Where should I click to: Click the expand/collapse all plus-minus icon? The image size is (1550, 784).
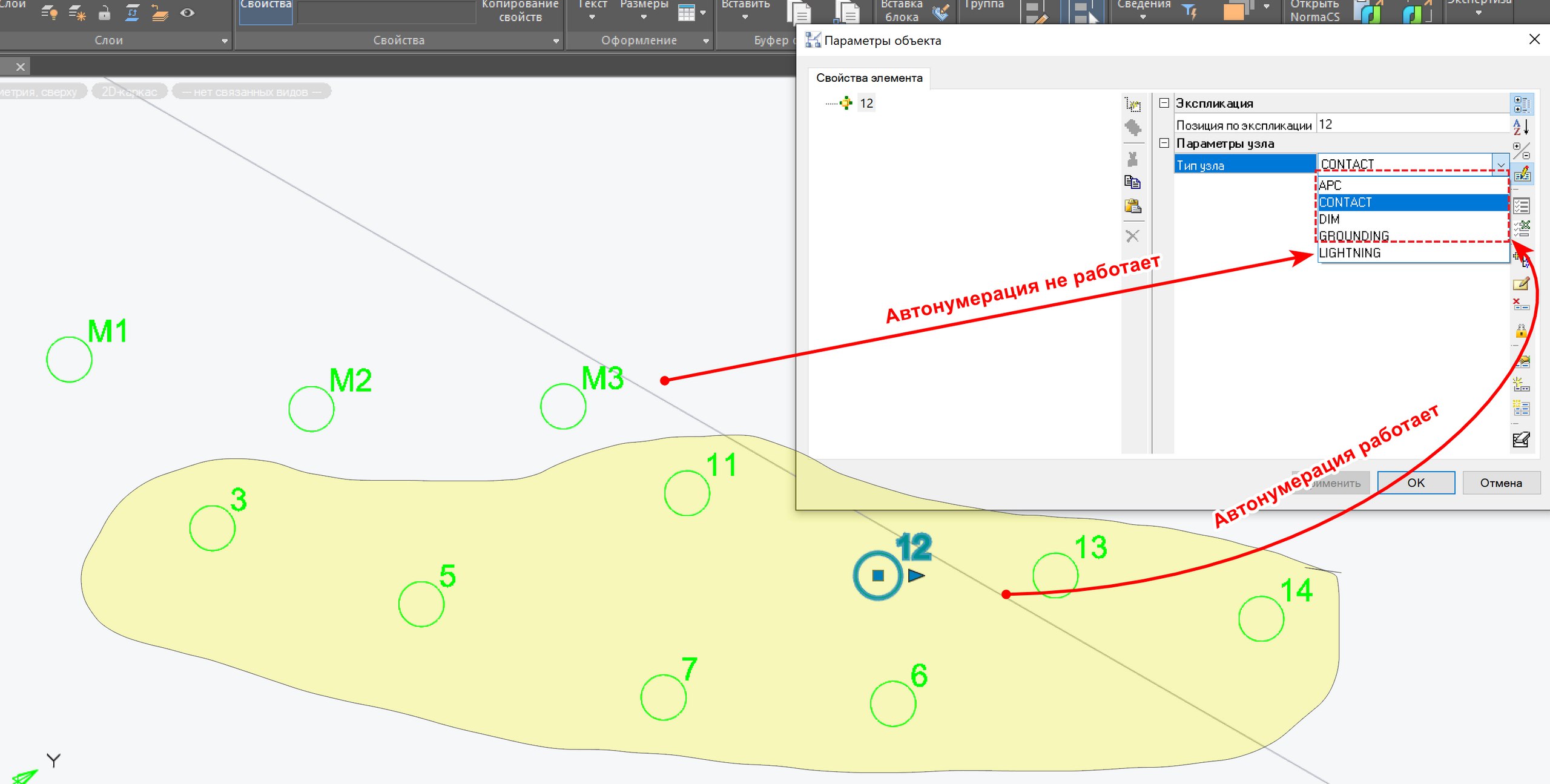point(1521,150)
